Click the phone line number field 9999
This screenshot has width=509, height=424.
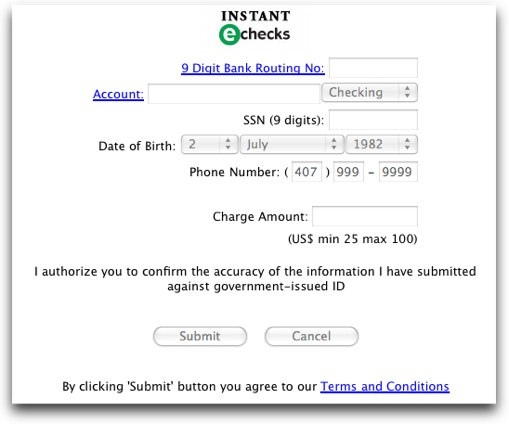(398, 172)
